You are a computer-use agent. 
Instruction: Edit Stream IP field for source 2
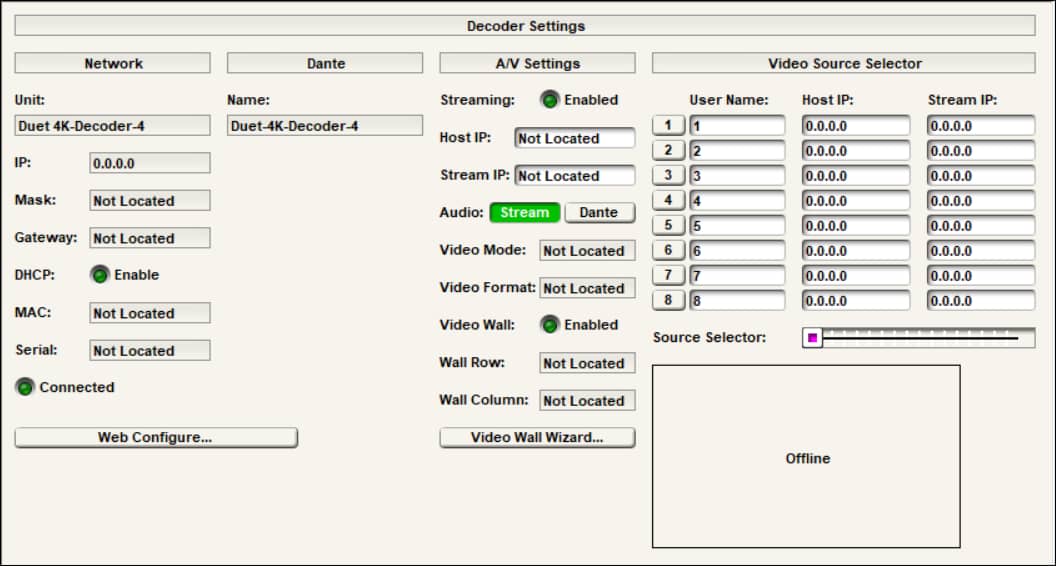(x=981, y=151)
